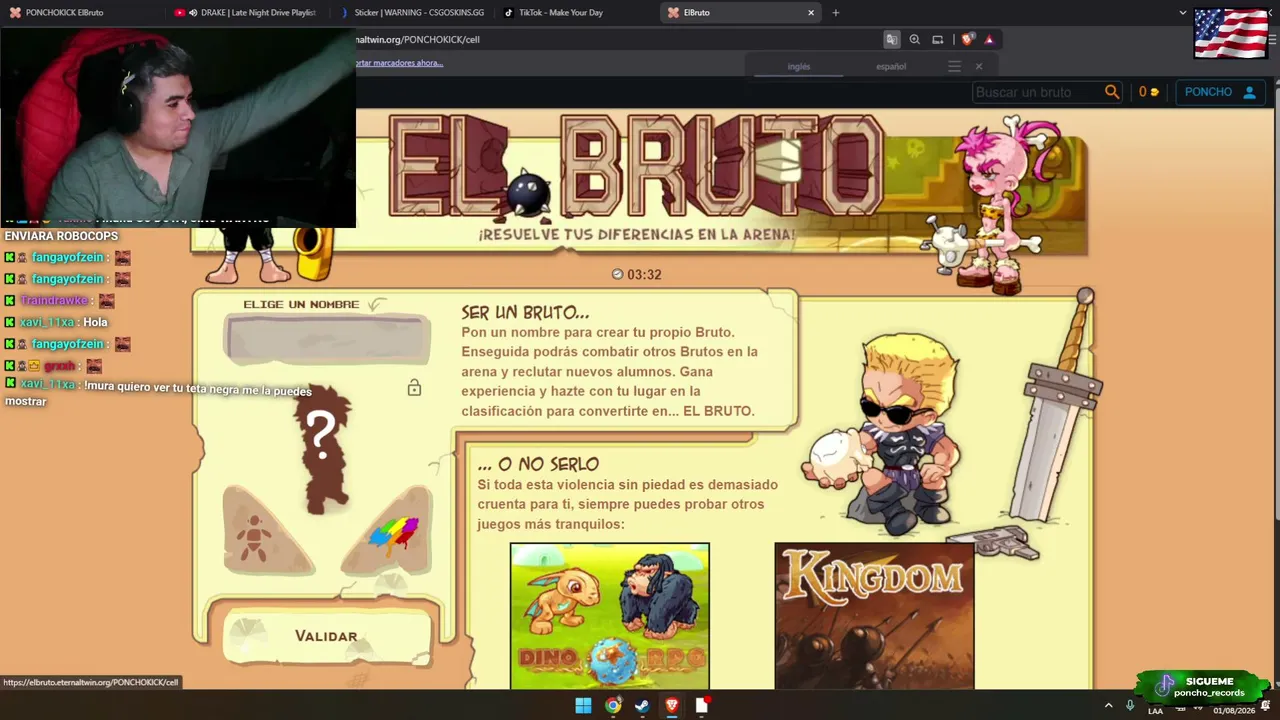Image resolution: width=1280 pixels, height=720 pixels.
Task: Switch to the PONCHOKICK ElBruto browser tab
Action: pyautogui.click(x=82, y=13)
